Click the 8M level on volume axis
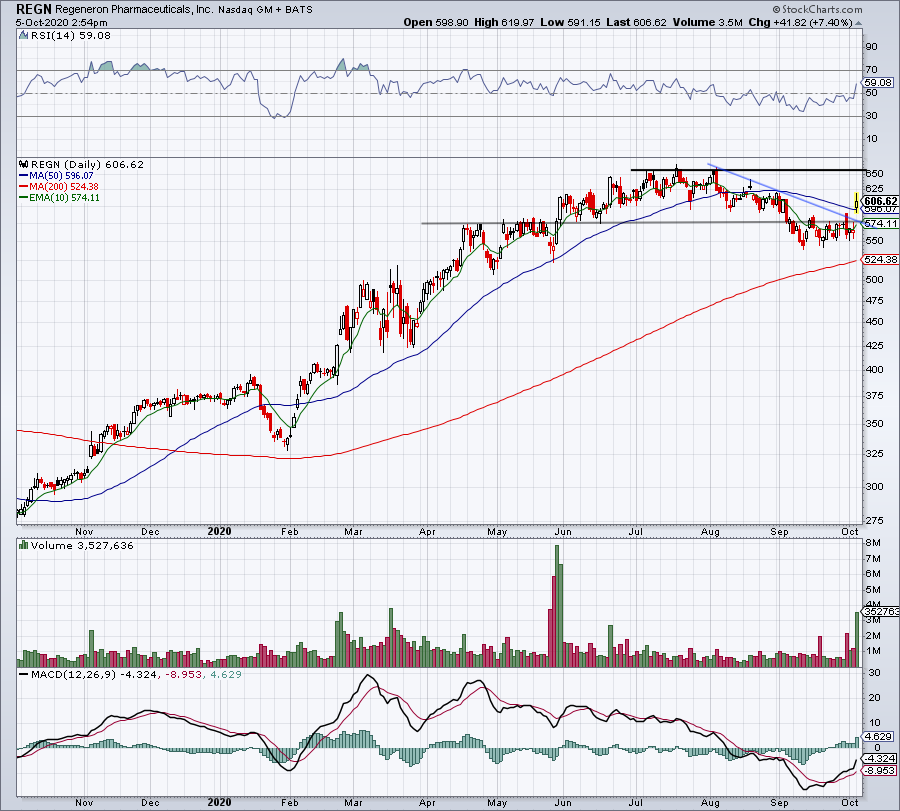Image resolution: width=900 pixels, height=811 pixels. coord(873,543)
